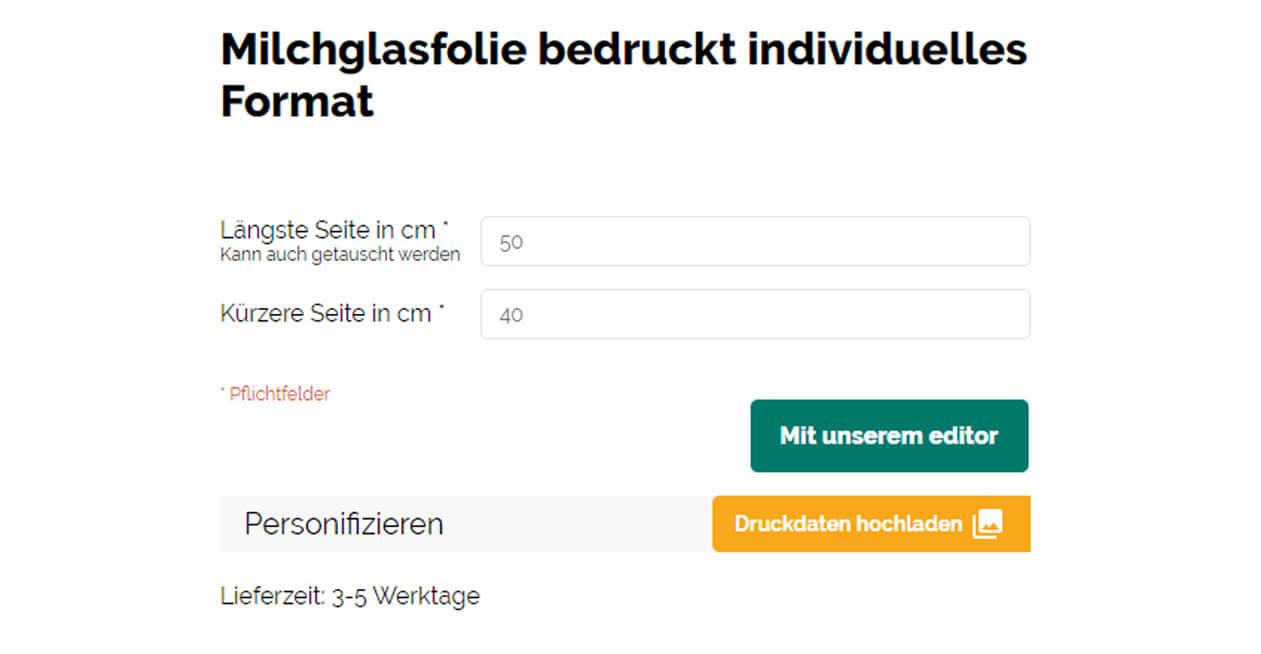Open the Mit unserem editor button
The height and width of the screenshot is (654, 1261).
[x=889, y=436]
